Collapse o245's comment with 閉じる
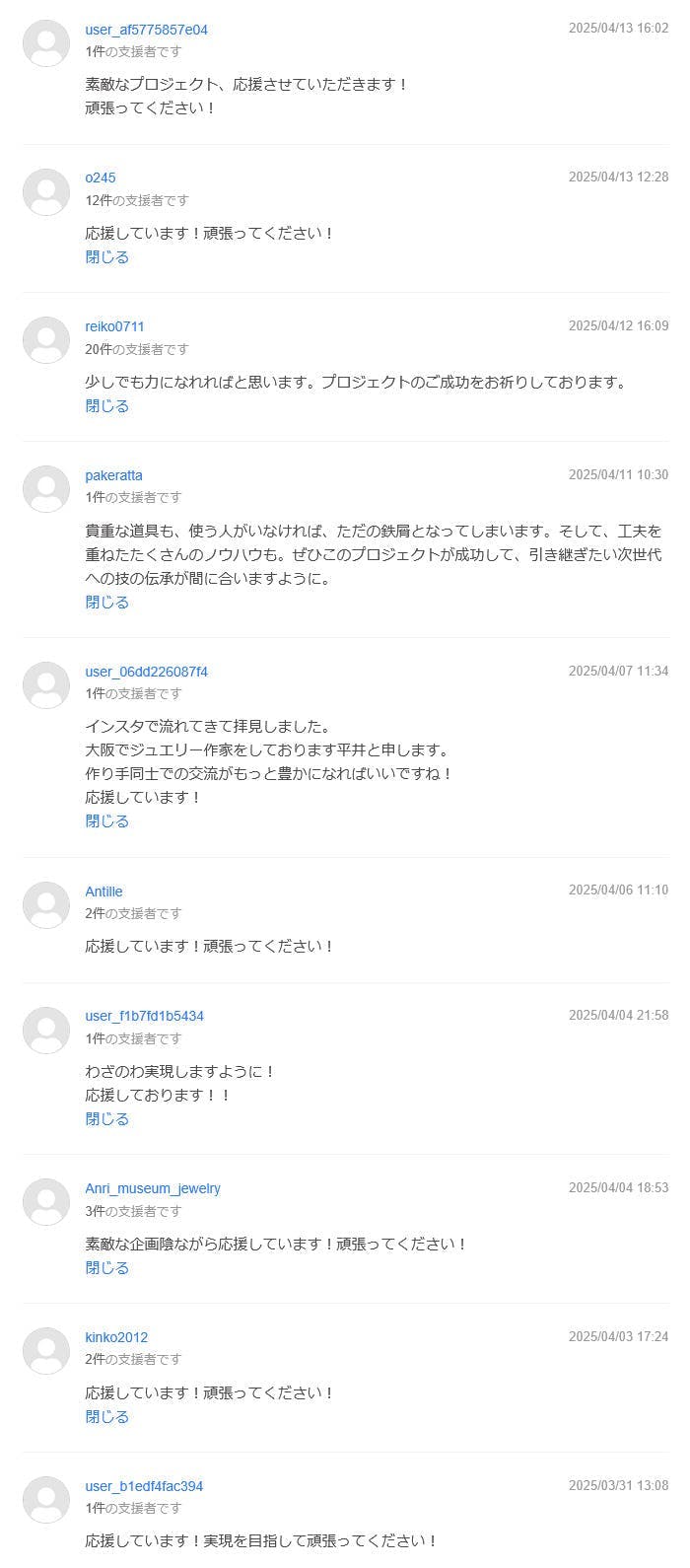Screen dimensions: 690x1568 point(106,257)
